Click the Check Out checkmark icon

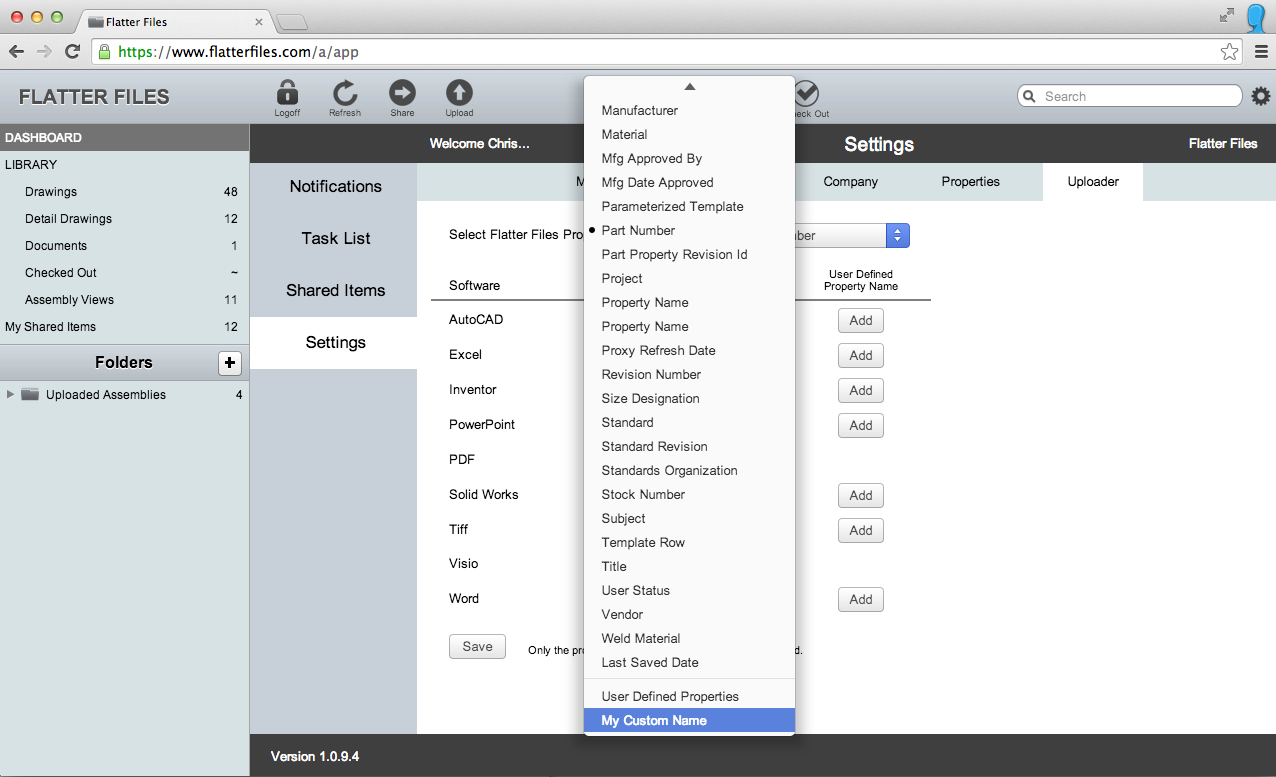coord(806,93)
